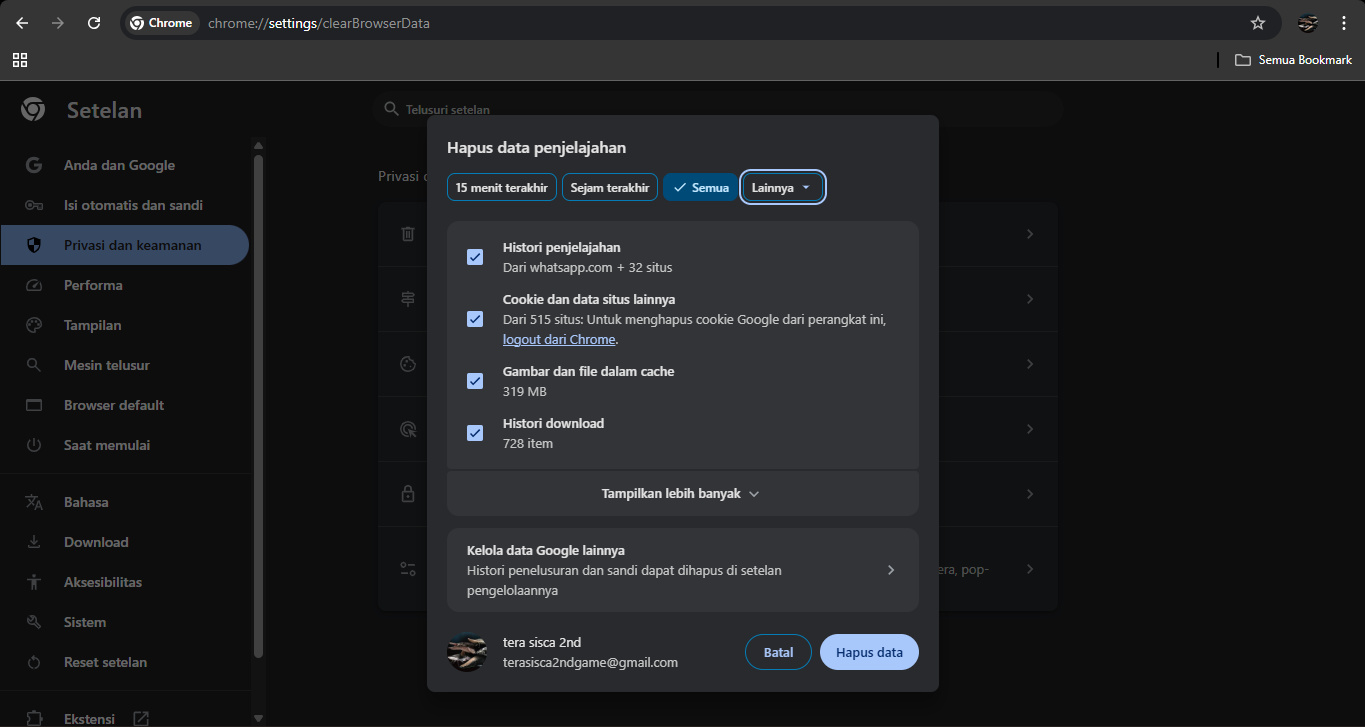The image size is (1365, 727).
Task: Bookmark this page with the star icon
Action: point(1258,23)
